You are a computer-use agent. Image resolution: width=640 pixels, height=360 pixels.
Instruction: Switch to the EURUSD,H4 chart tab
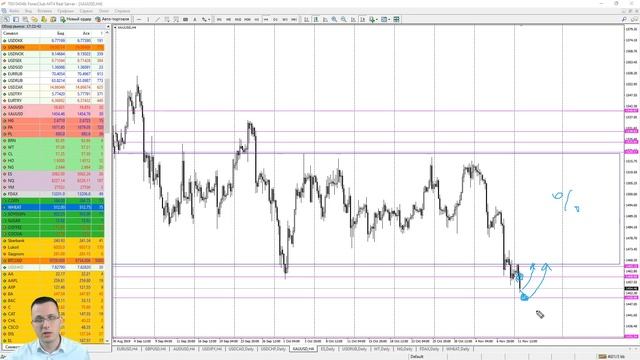pos(127,349)
